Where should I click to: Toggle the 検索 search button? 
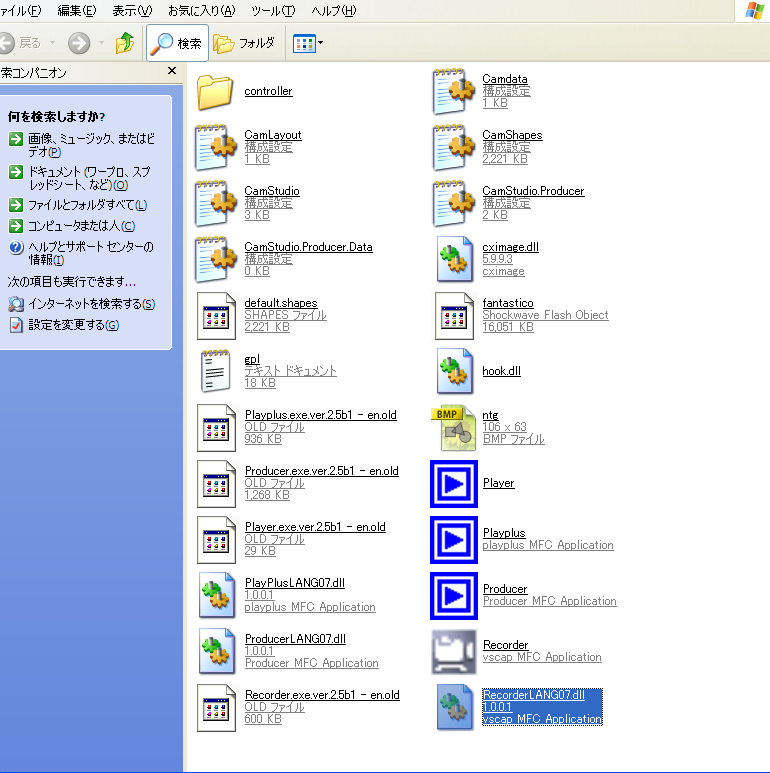pos(177,43)
